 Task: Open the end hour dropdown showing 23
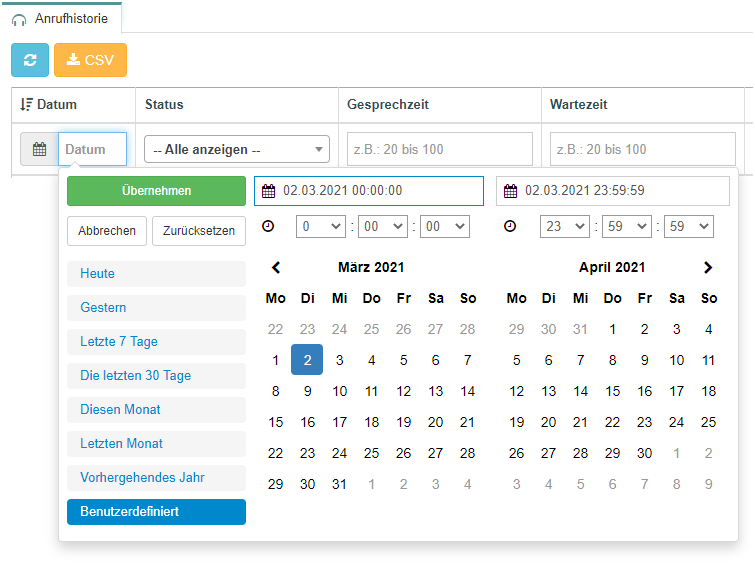click(565, 226)
